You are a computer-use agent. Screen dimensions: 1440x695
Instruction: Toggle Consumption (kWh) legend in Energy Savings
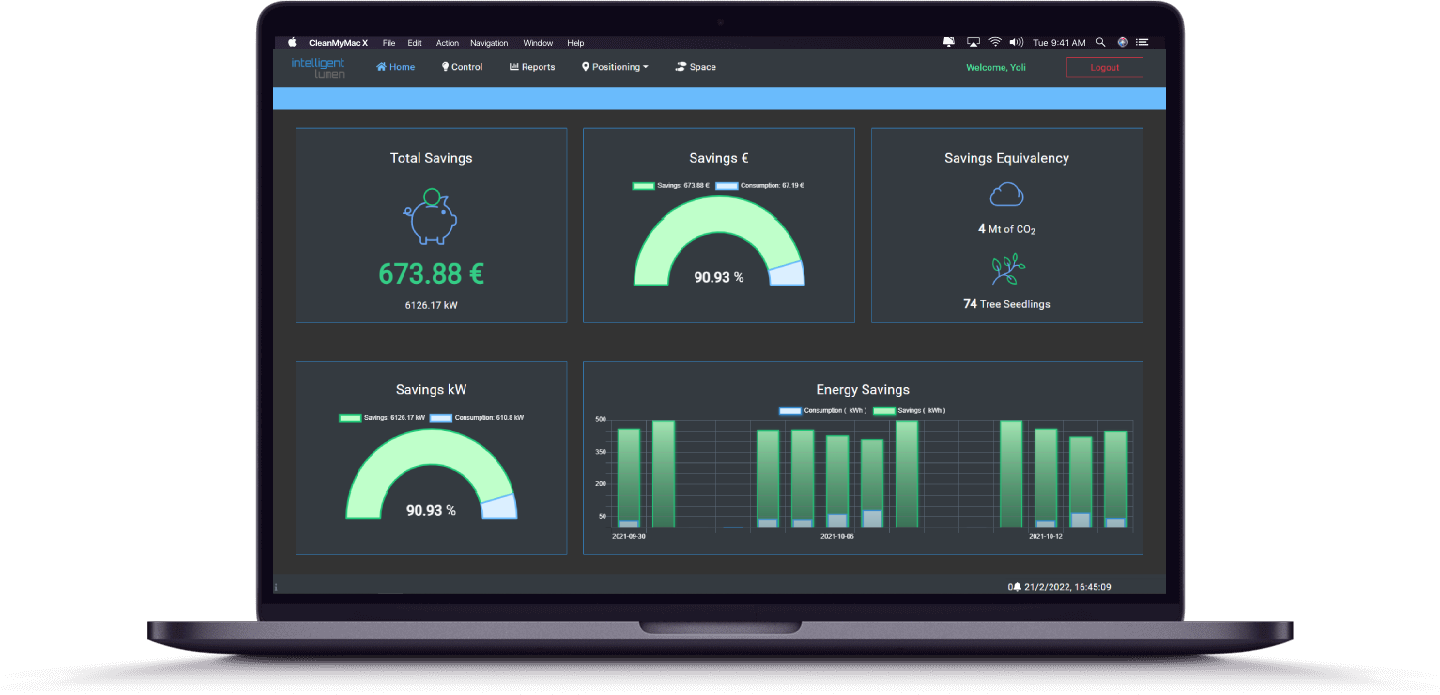[x=822, y=410]
